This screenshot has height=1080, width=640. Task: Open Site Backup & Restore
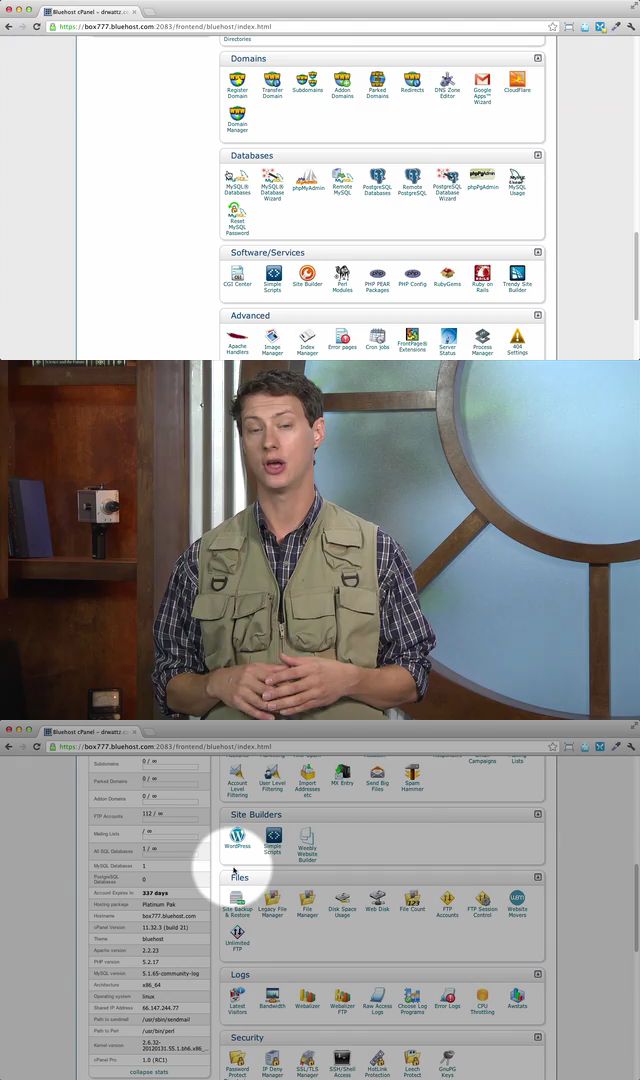[x=237, y=904]
